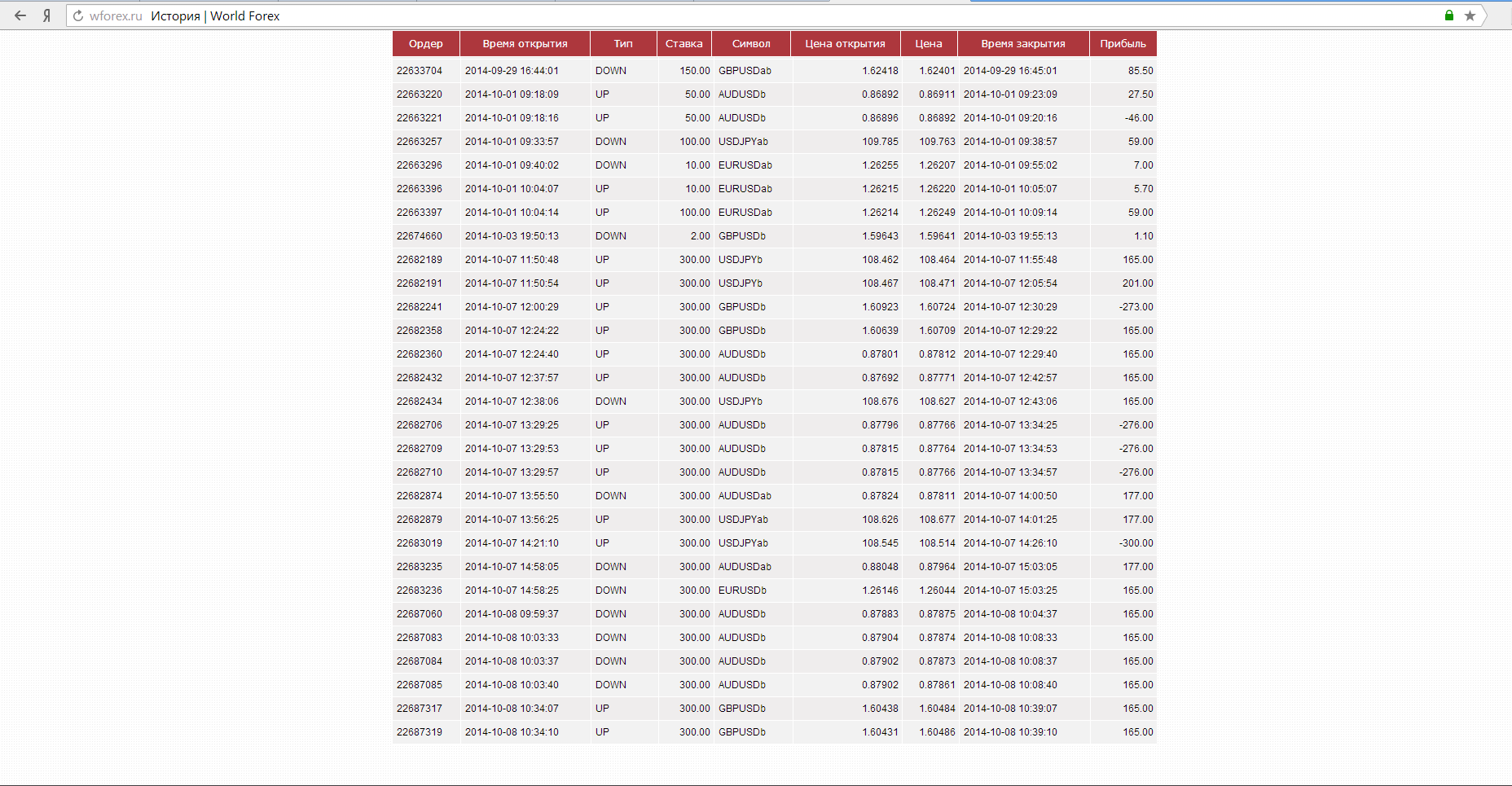Bookmark page with the star icon
Screen dimensions: 1512x786
(1470, 15)
